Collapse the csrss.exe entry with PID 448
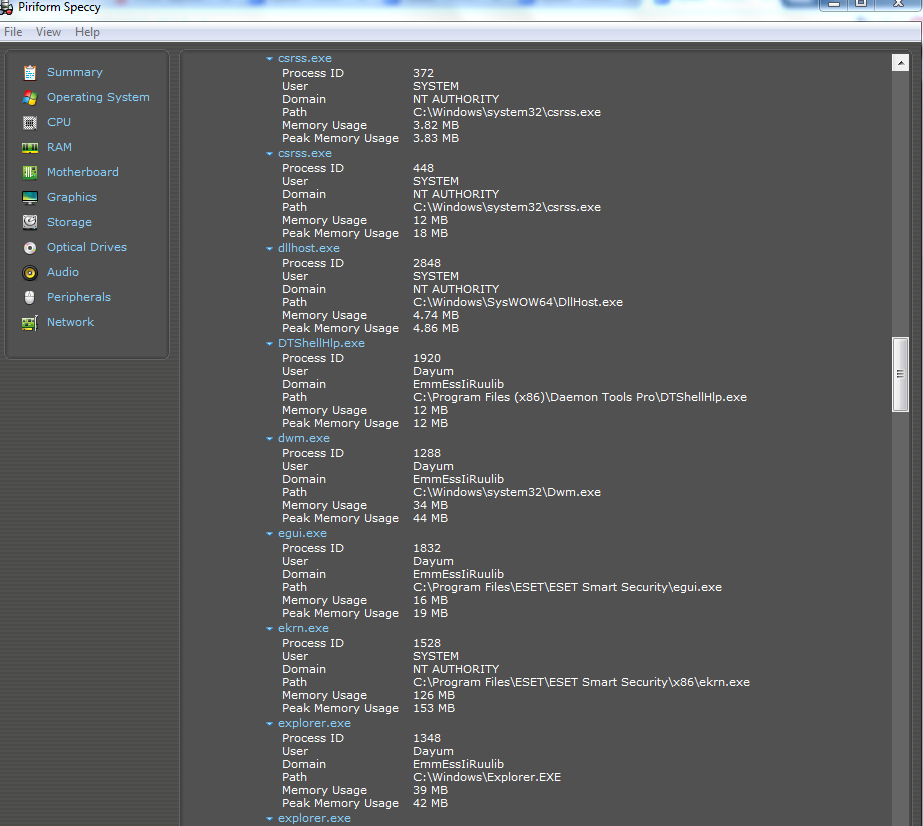This screenshot has height=826, width=923. coord(269,154)
